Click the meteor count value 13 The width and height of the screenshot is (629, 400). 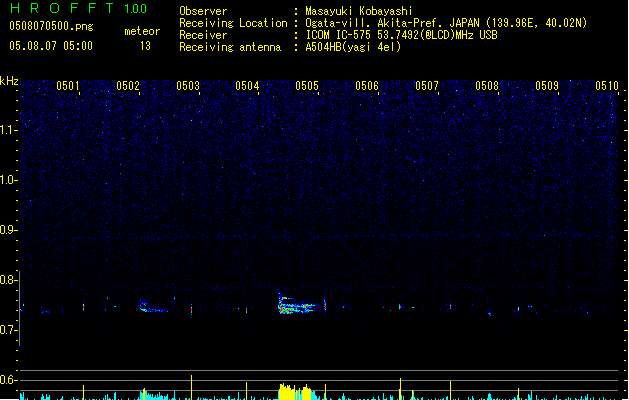tap(145, 46)
